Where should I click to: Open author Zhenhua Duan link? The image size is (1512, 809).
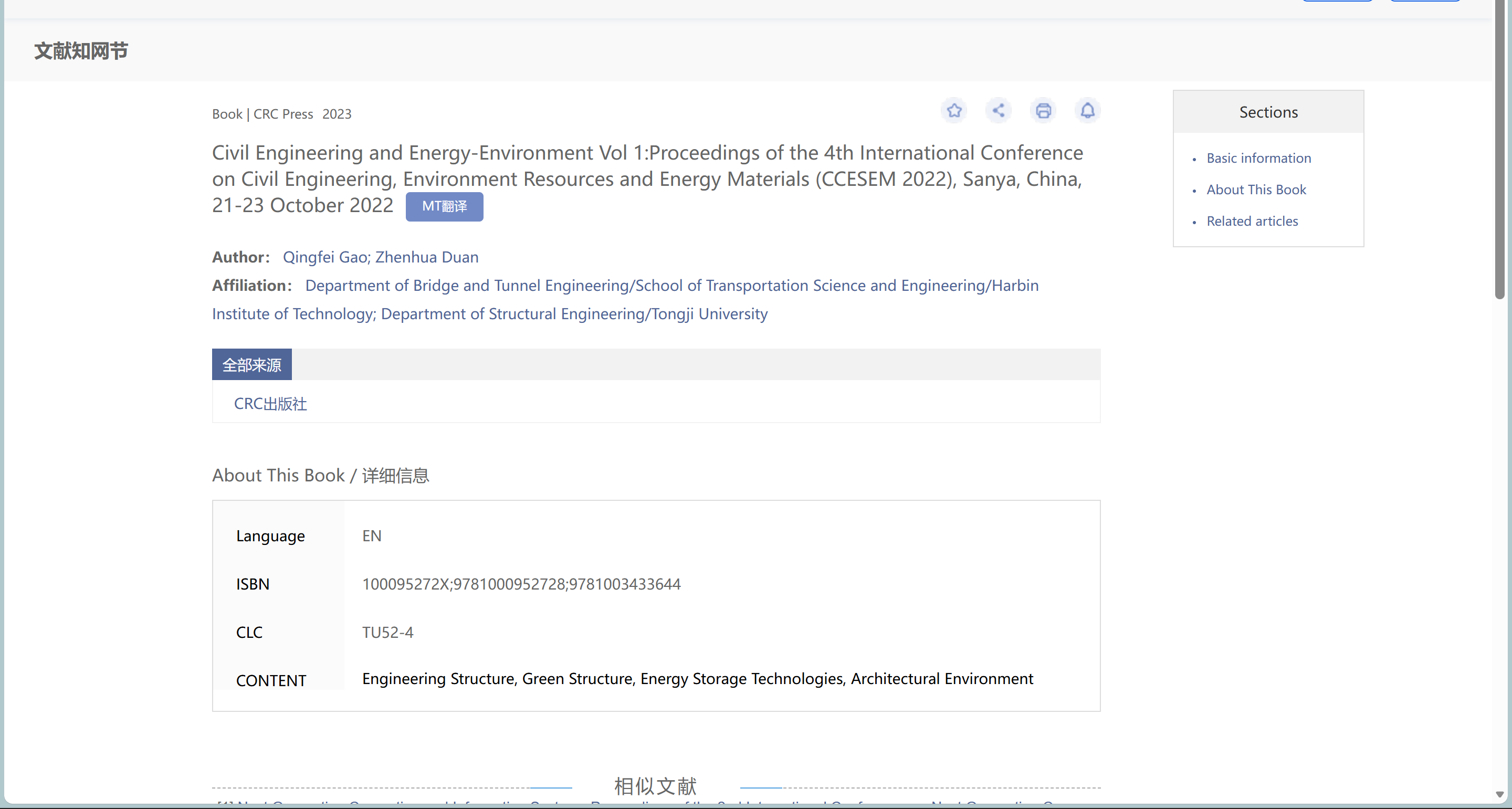(x=427, y=257)
